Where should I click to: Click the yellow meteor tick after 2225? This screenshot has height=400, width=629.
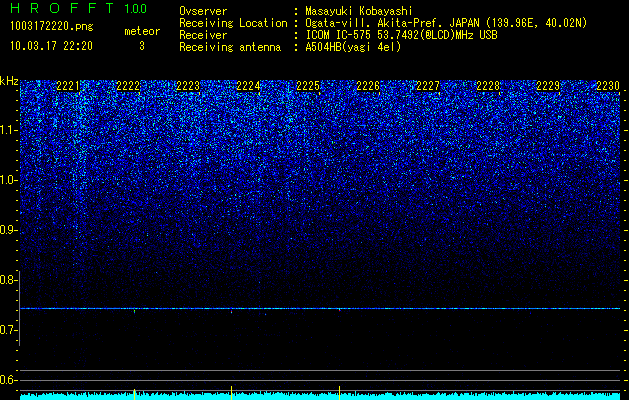click(x=340, y=393)
